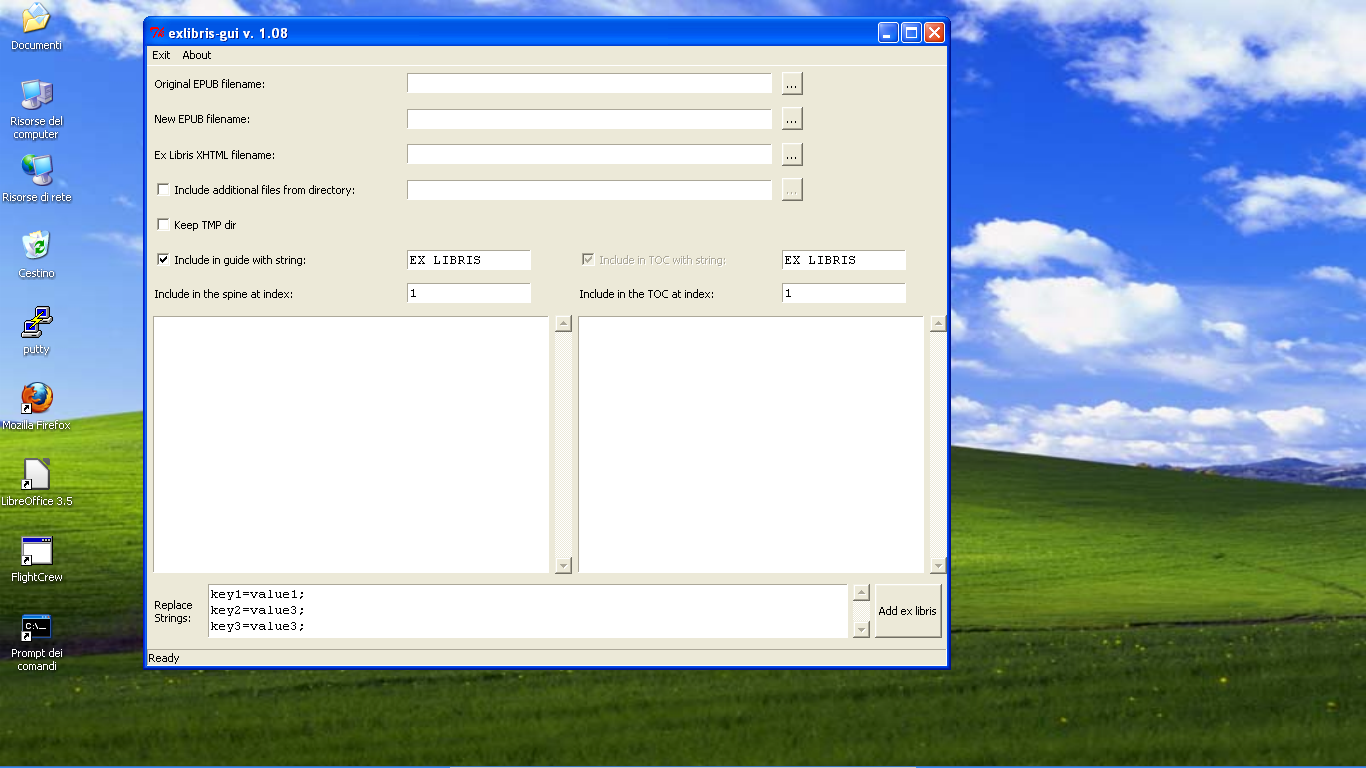
Task: Maximize the exlibris-gui window
Action: (x=911, y=33)
